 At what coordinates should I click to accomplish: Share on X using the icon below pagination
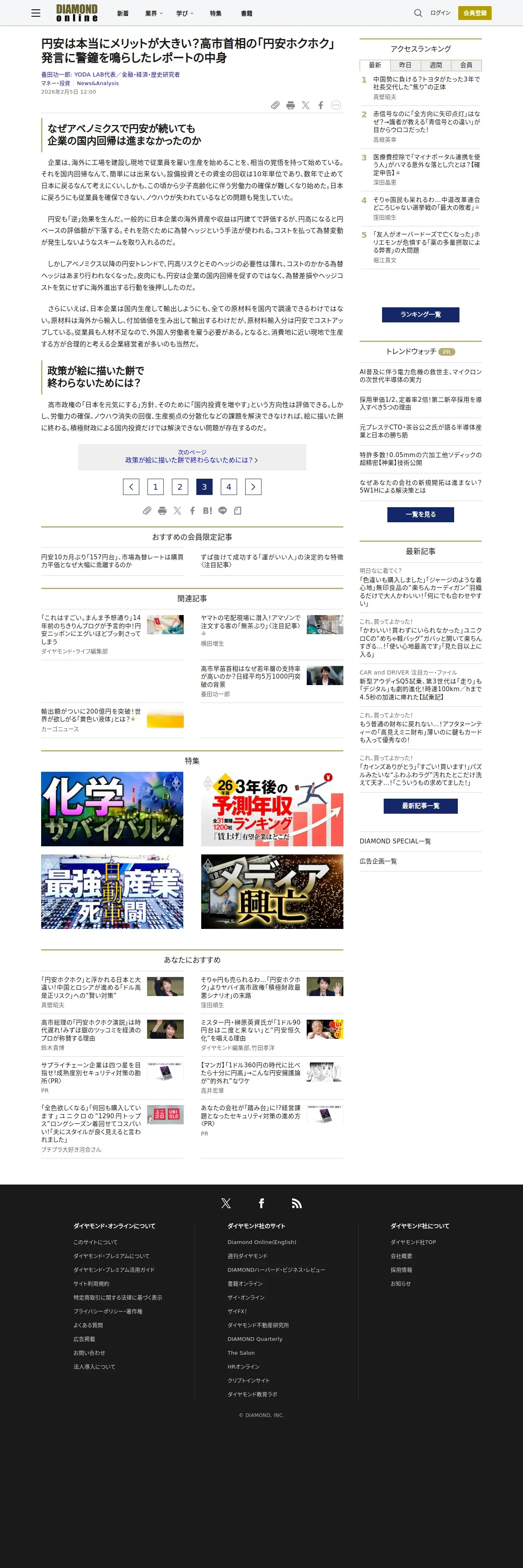[x=177, y=511]
